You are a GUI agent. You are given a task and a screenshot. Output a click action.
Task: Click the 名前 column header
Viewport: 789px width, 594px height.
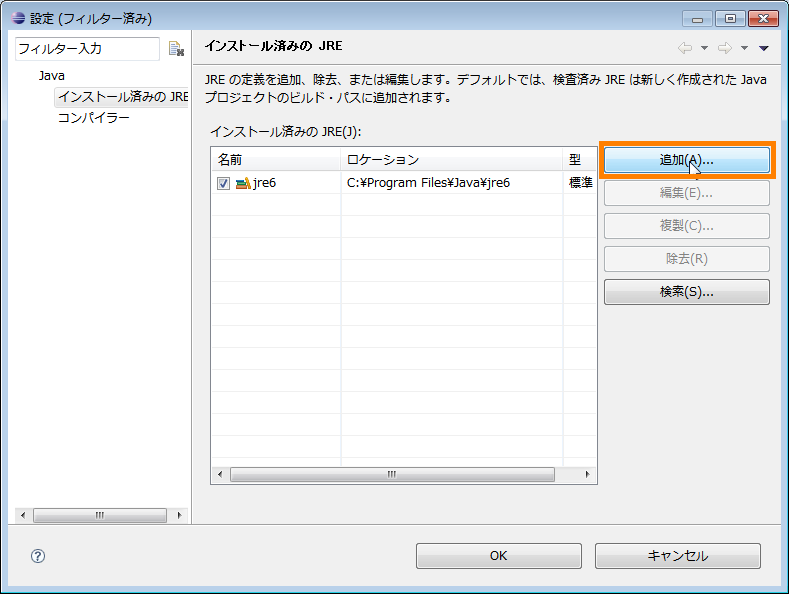pos(276,160)
